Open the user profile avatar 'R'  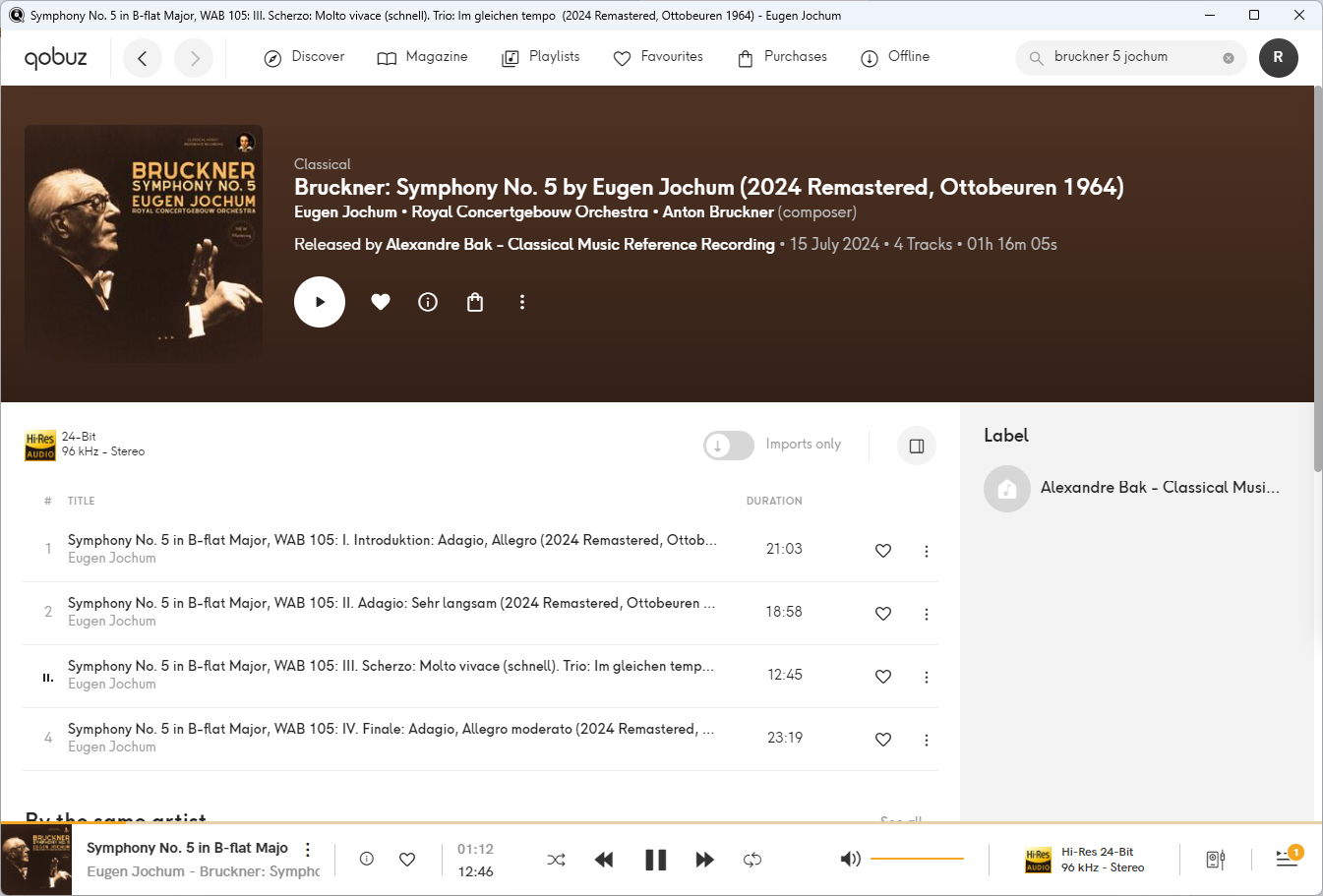coord(1278,57)
